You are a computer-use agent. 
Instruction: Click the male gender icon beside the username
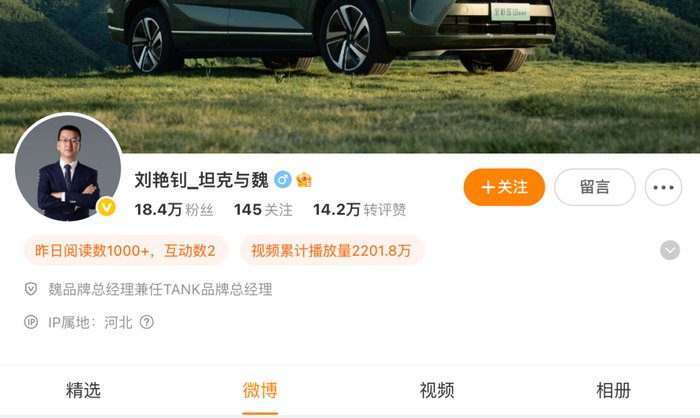pos(283,180)
